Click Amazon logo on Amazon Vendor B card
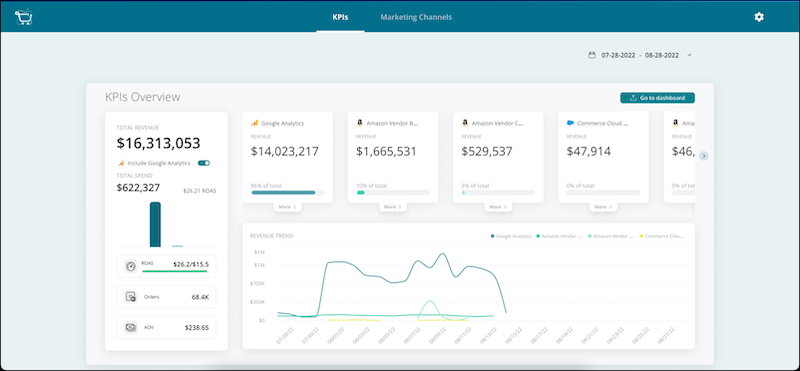 pyautogui.click(x=360, y=123)
